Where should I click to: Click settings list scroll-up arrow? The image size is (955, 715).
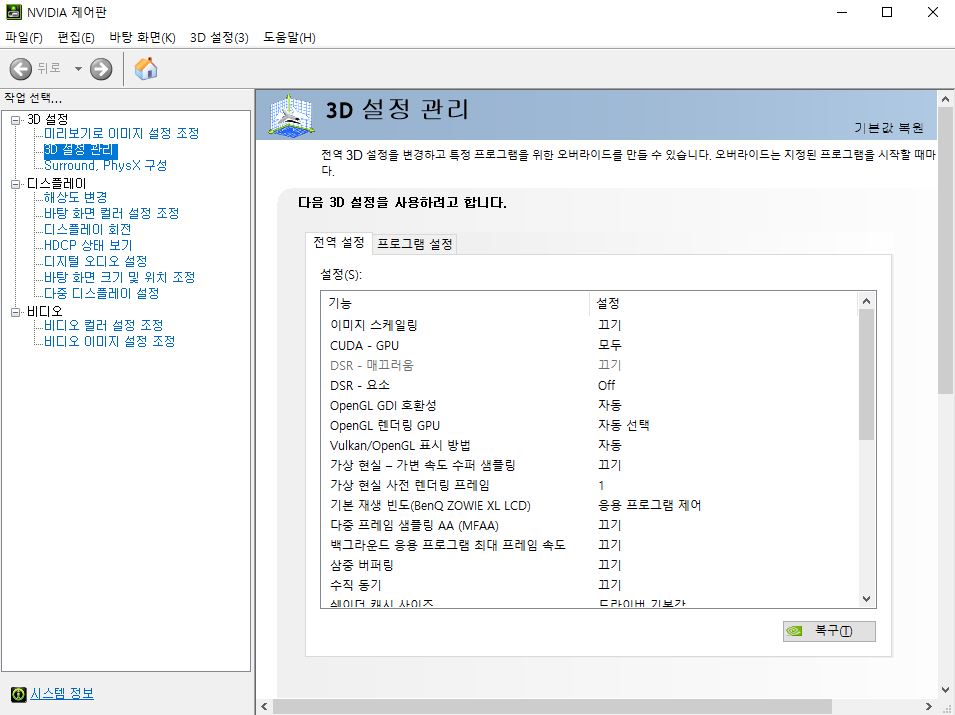click(866, 301)
